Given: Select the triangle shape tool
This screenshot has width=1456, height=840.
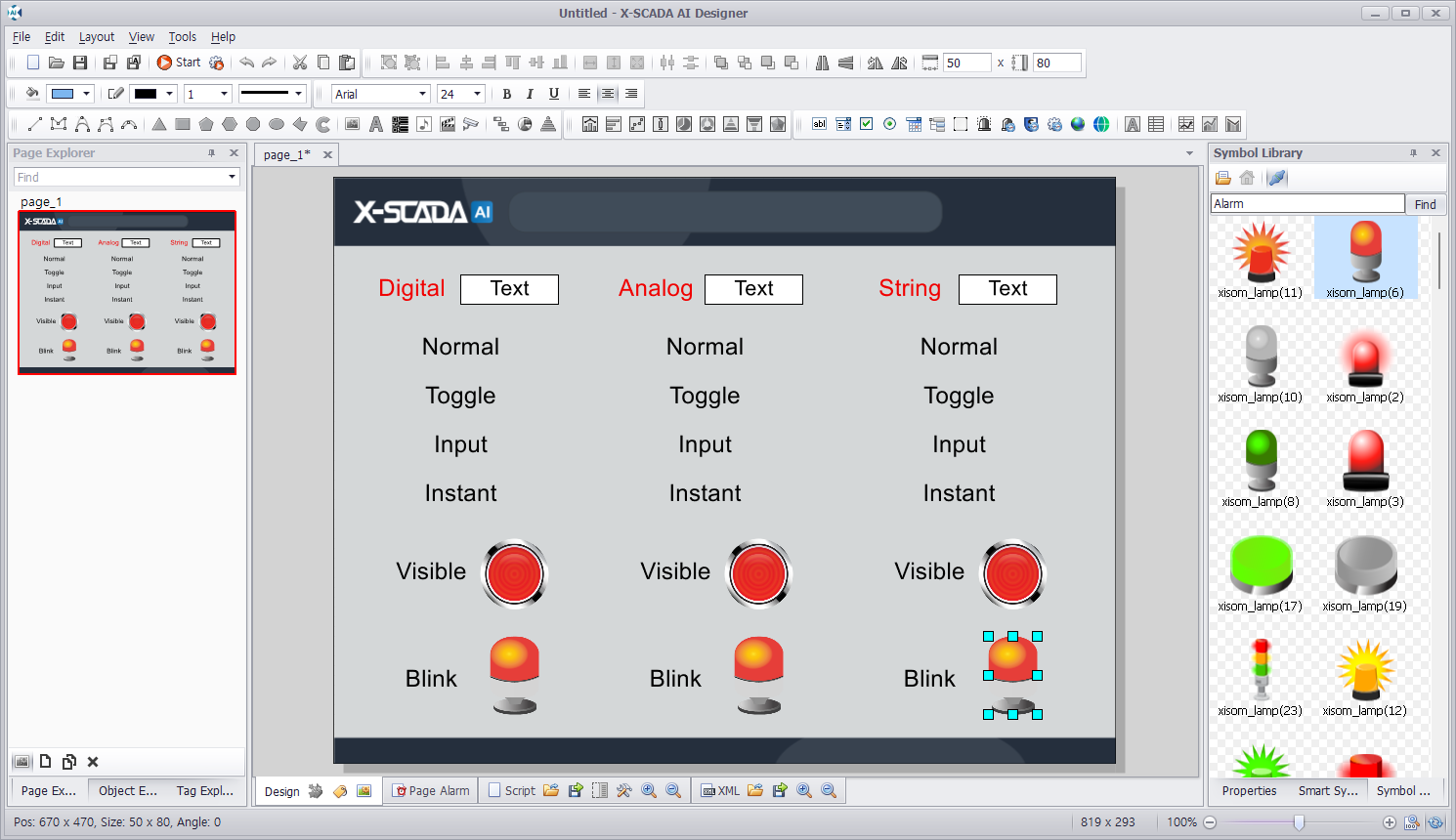Looking at the screenshot, I should point(159,124).
